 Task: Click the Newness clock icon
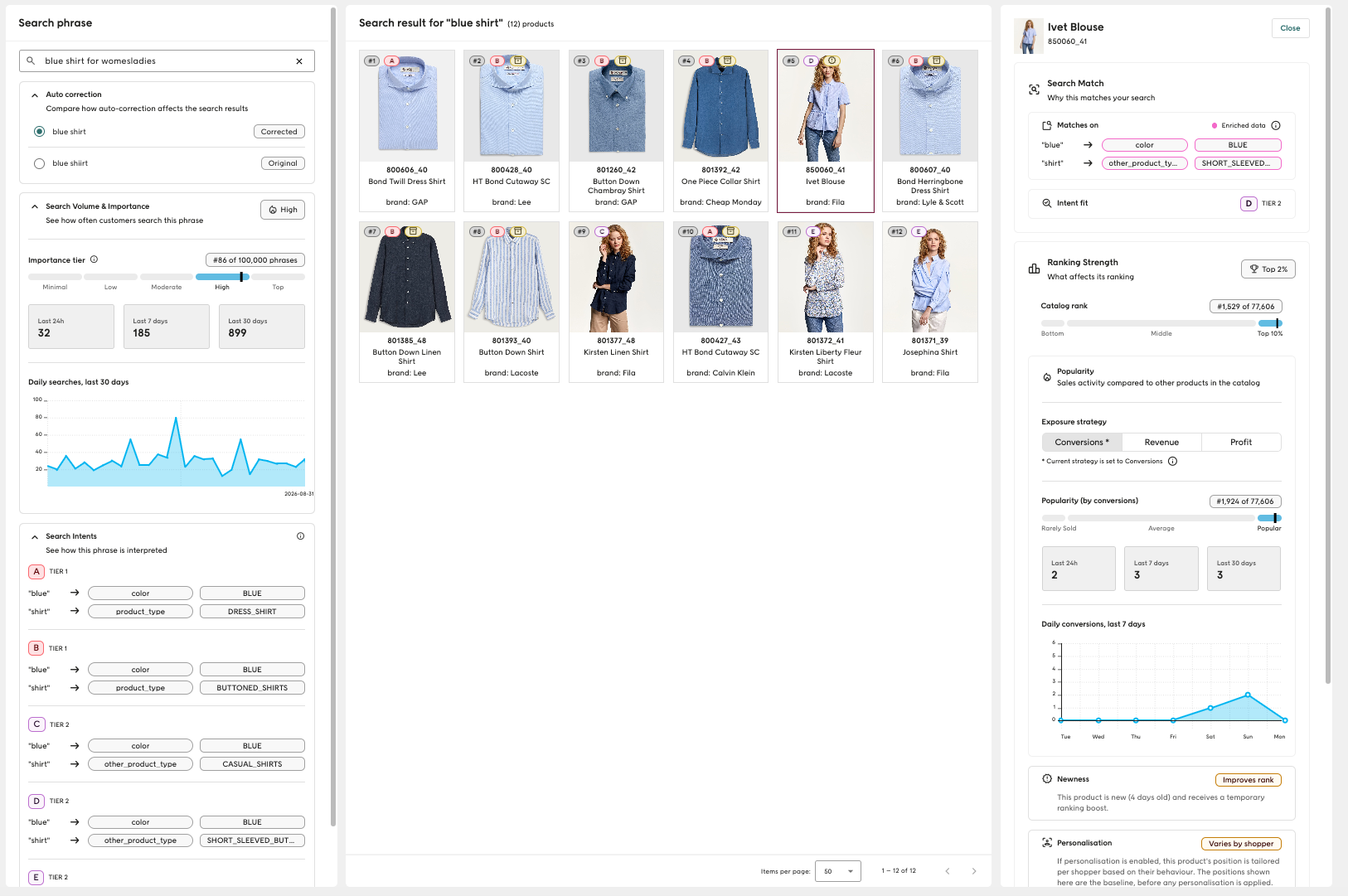click(1047, 779)
